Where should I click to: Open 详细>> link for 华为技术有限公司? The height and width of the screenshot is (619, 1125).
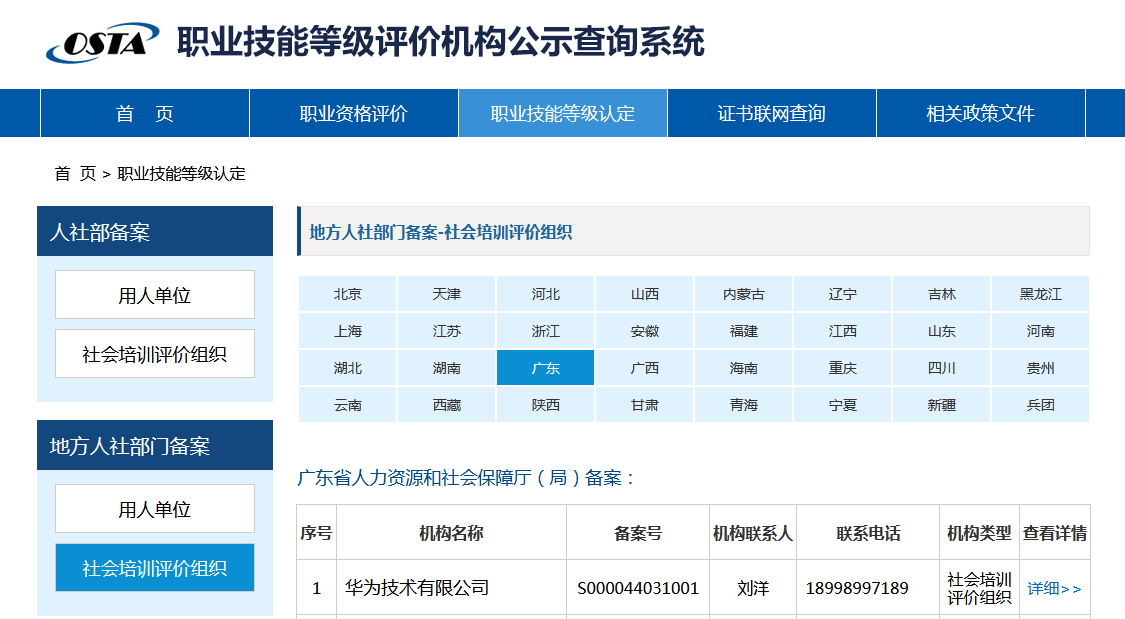[x=1054, y=588]
